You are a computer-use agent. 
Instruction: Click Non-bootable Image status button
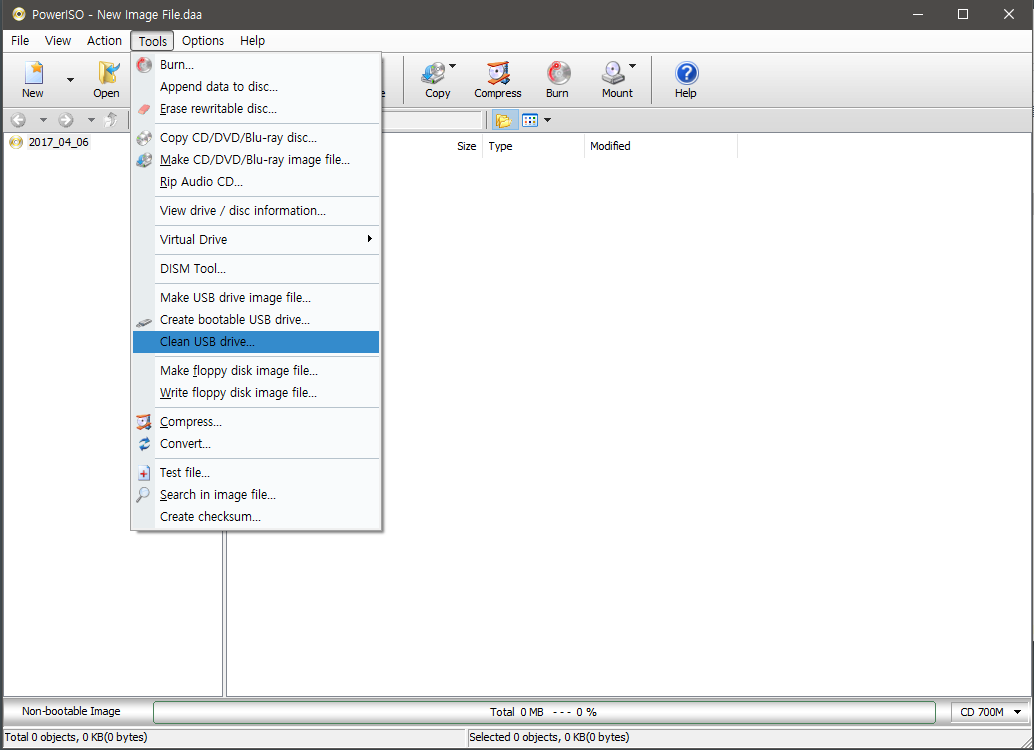71,712
